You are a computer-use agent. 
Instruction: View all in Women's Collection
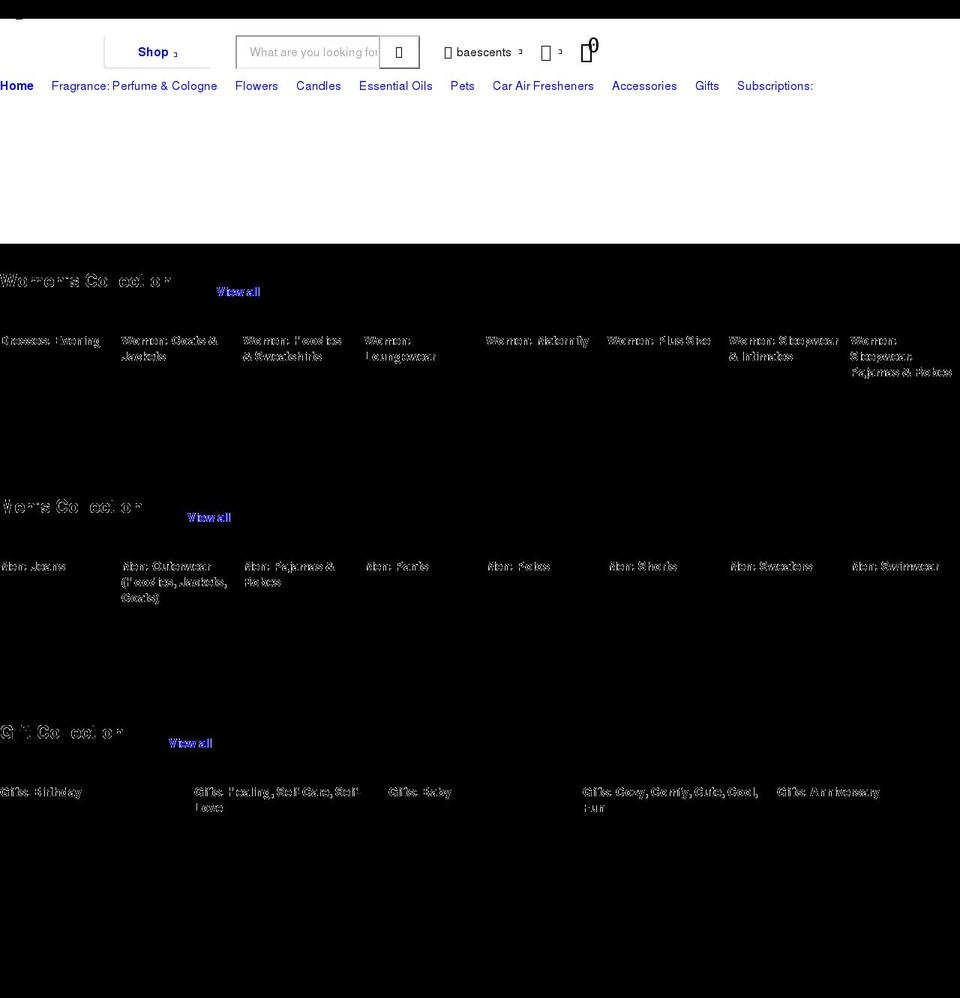coord(238,292)
